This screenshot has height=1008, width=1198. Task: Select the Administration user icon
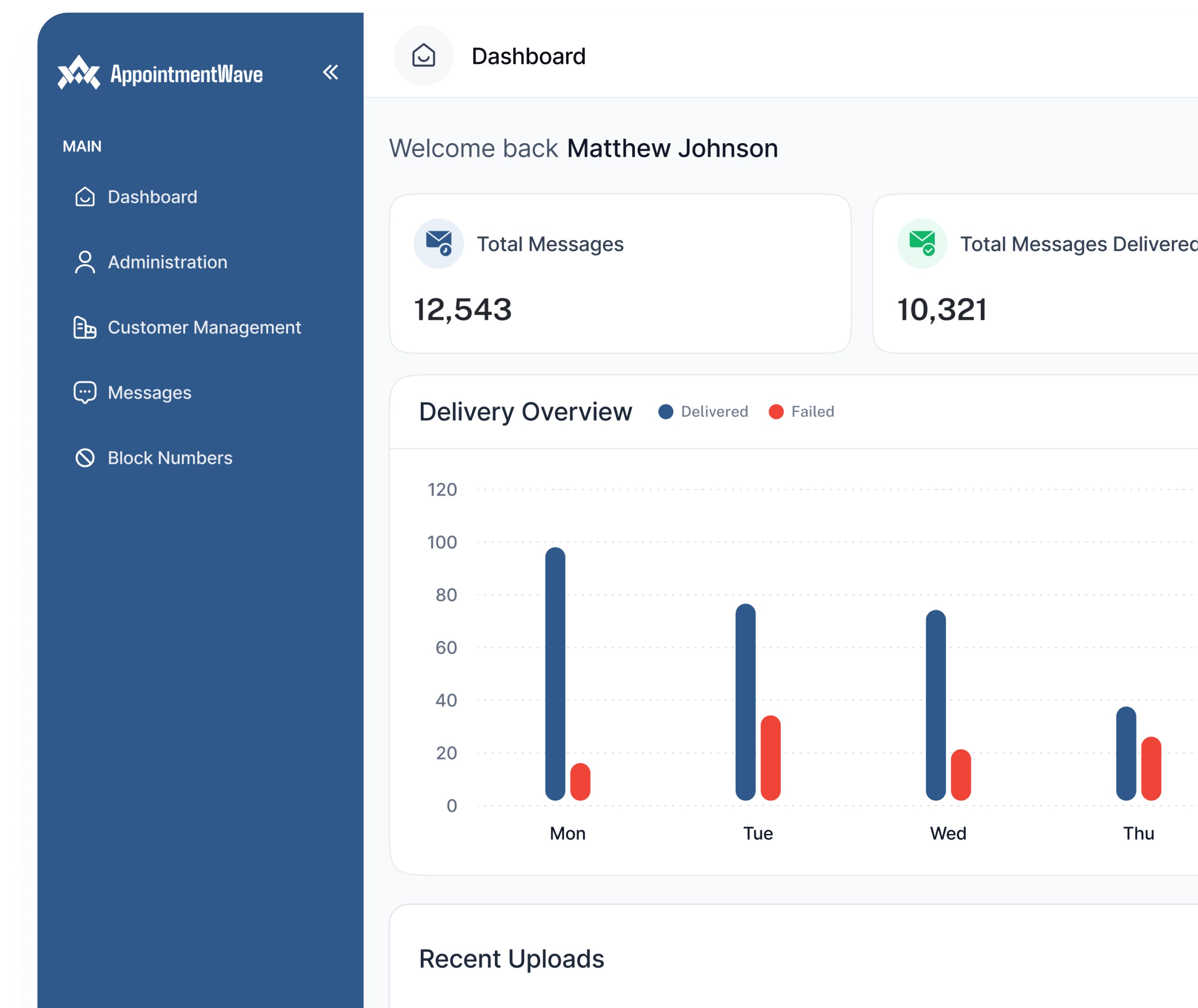pyautogui.click(x=85, y=262)
